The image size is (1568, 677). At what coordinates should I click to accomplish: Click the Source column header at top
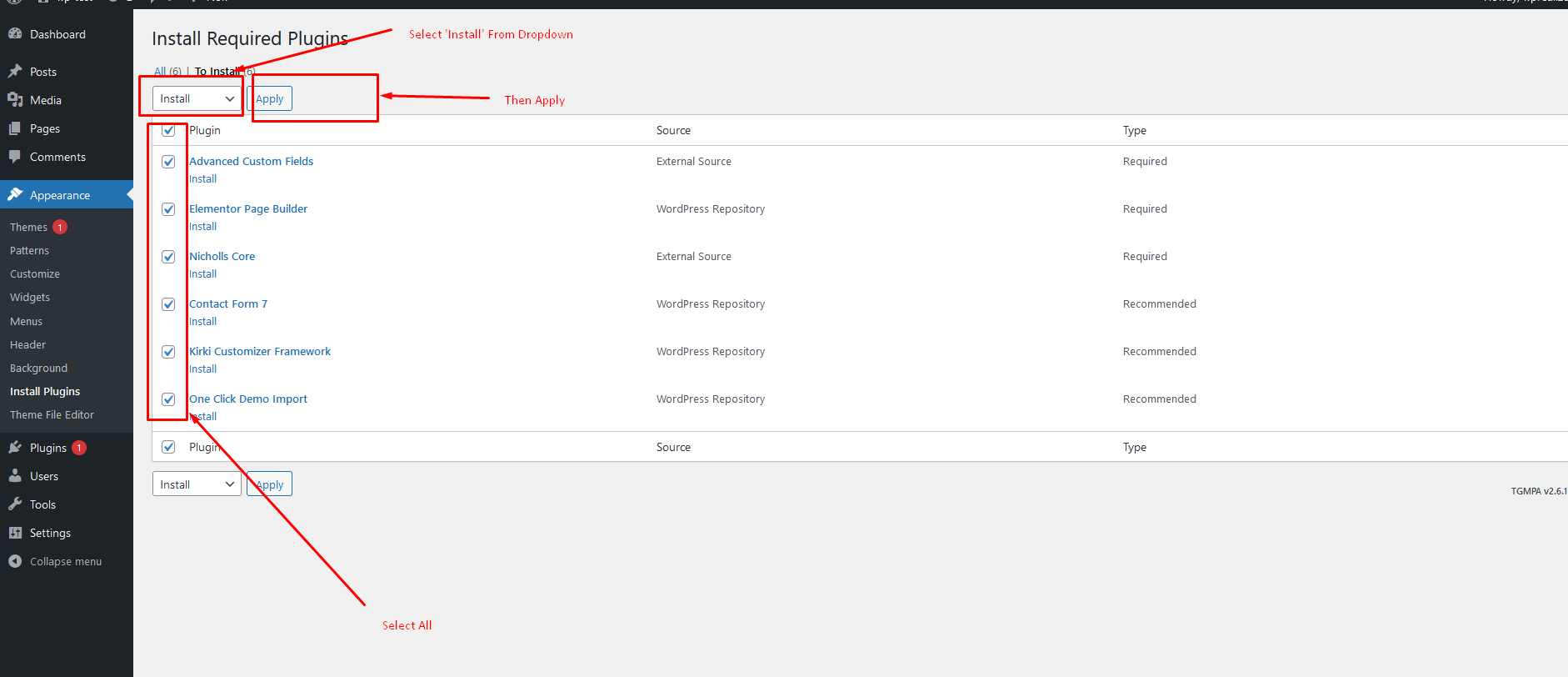[x=673, y=130]
